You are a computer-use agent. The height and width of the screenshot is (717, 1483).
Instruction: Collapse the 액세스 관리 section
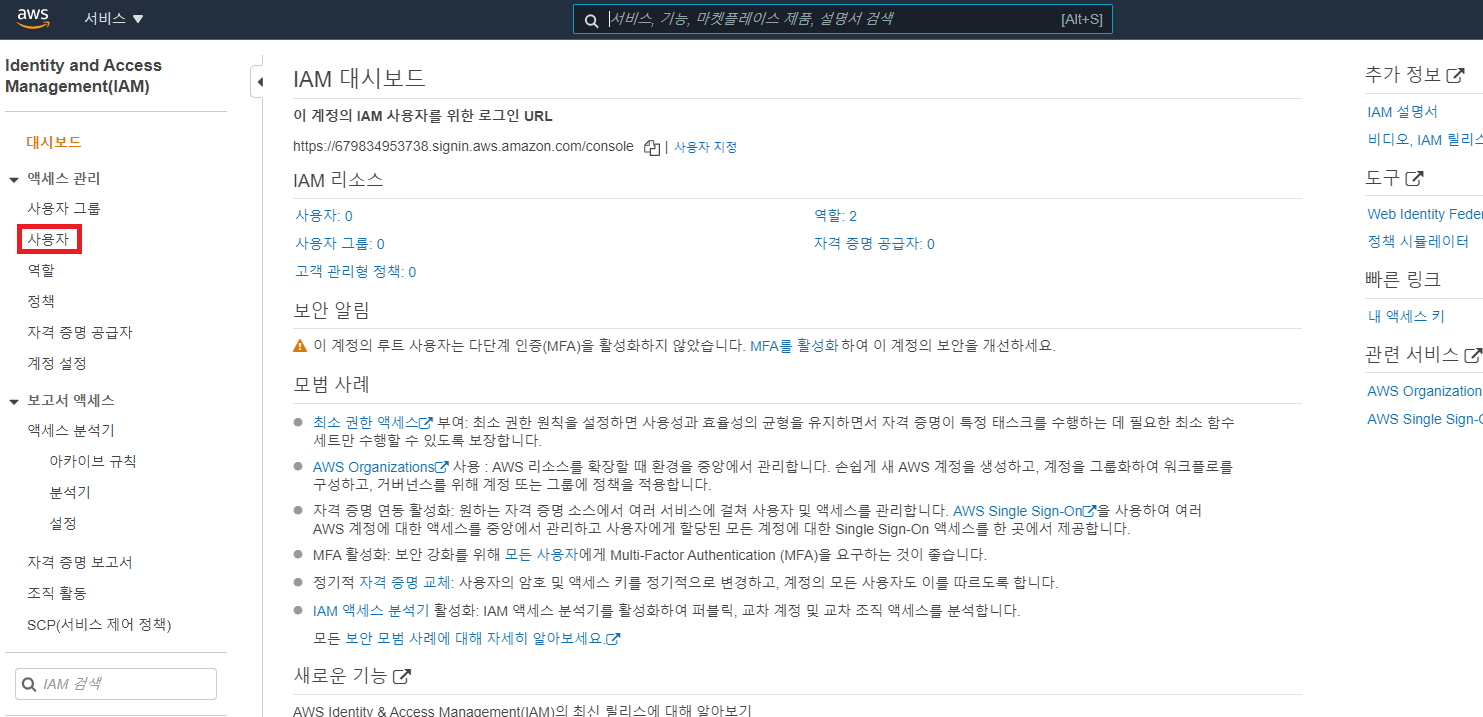(x=14, y=179)
